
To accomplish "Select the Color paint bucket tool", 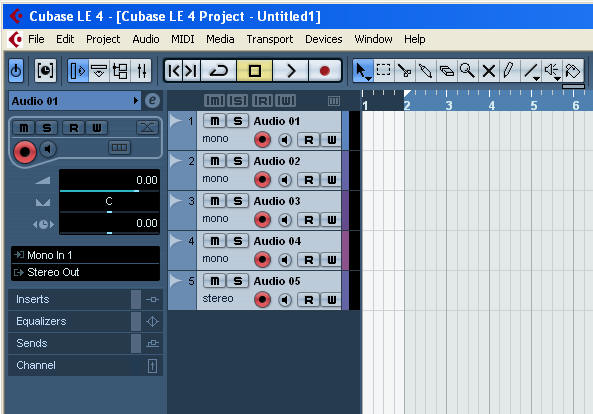I will tap(573, 71).
